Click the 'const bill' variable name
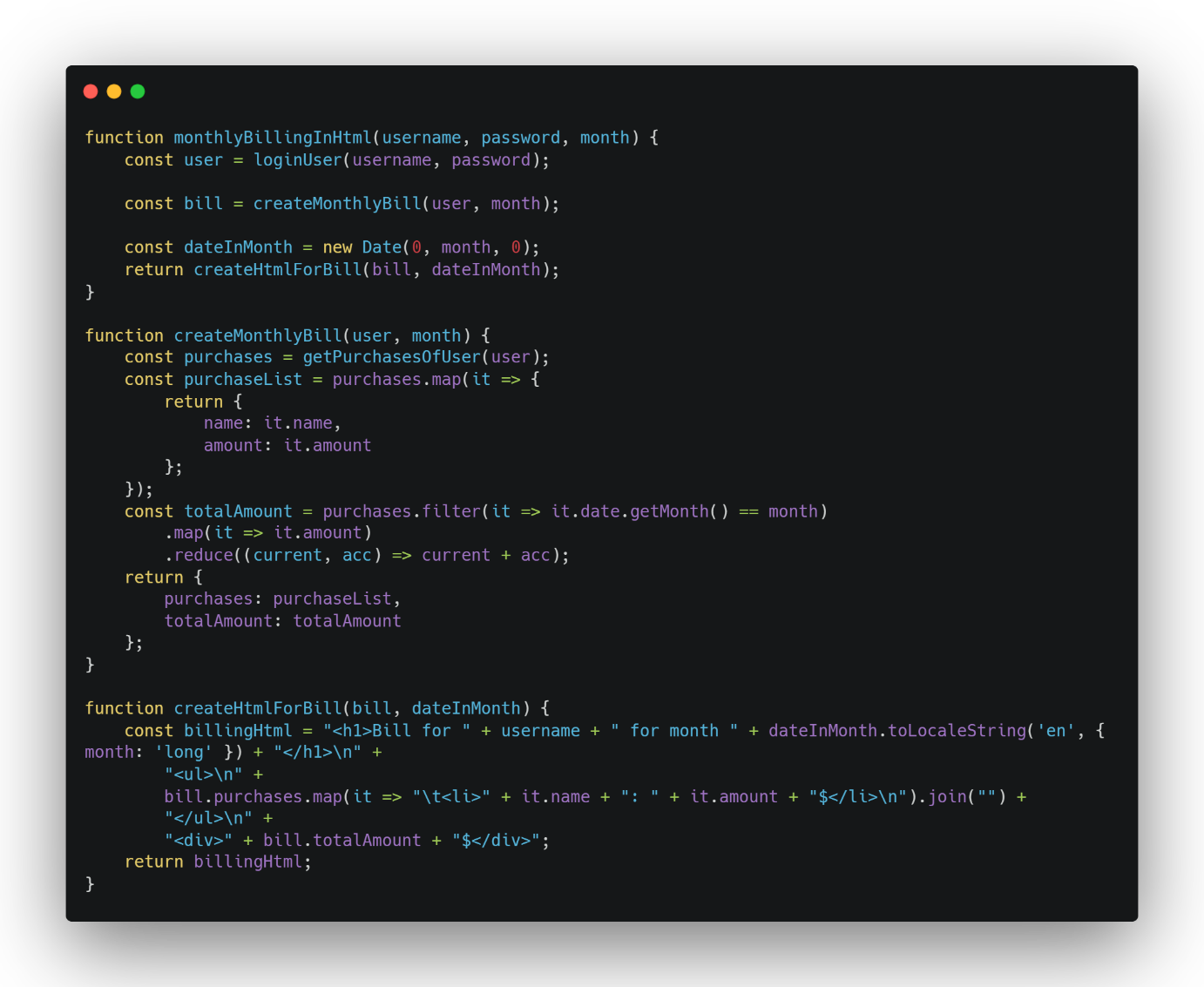 [203, 204]
